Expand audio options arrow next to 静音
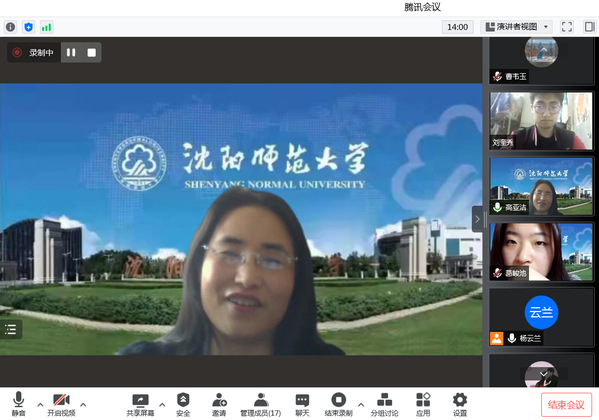 click(40, 404)
